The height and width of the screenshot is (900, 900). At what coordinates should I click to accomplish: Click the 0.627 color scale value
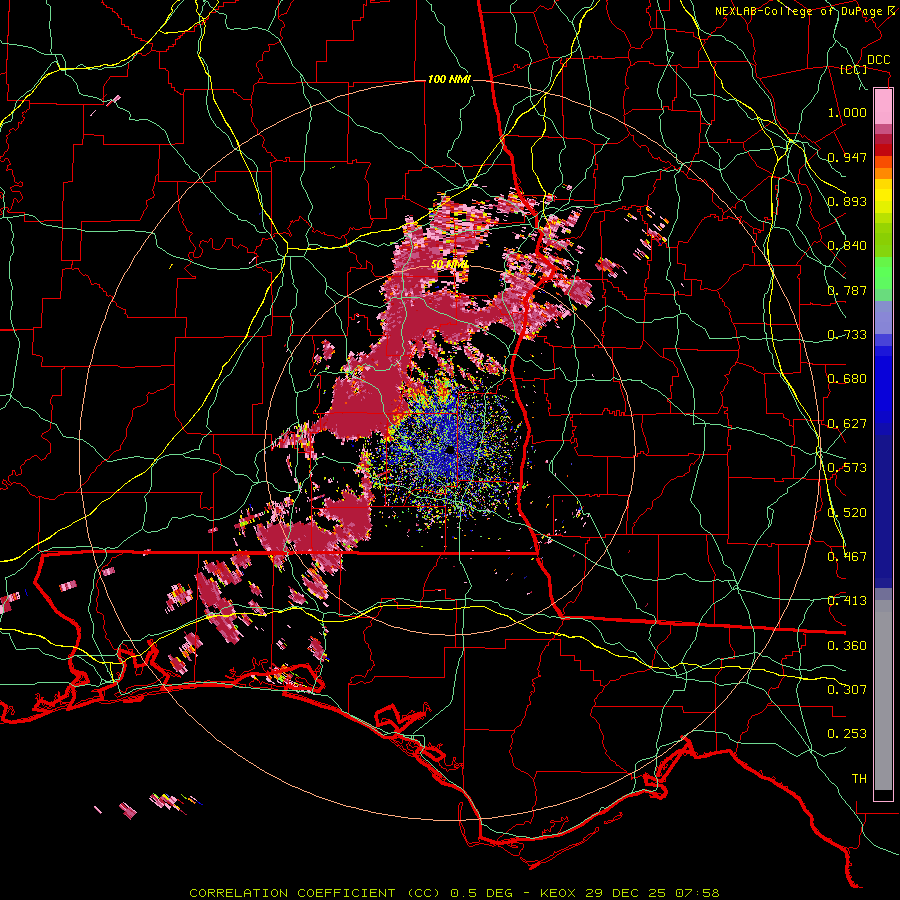847,424
